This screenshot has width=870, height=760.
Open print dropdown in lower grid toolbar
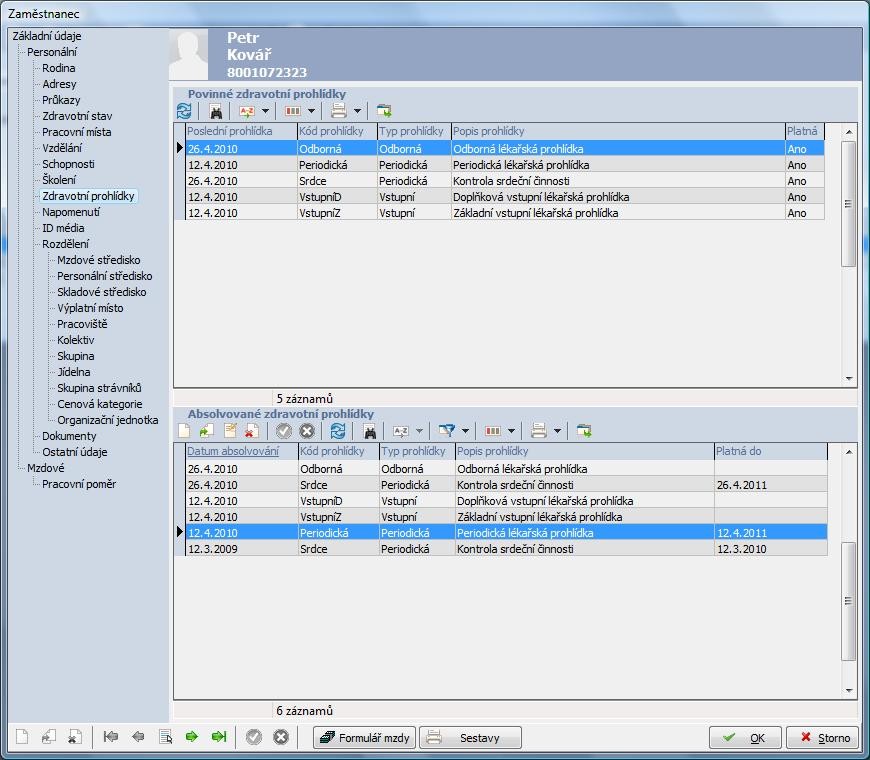(557, 431)
